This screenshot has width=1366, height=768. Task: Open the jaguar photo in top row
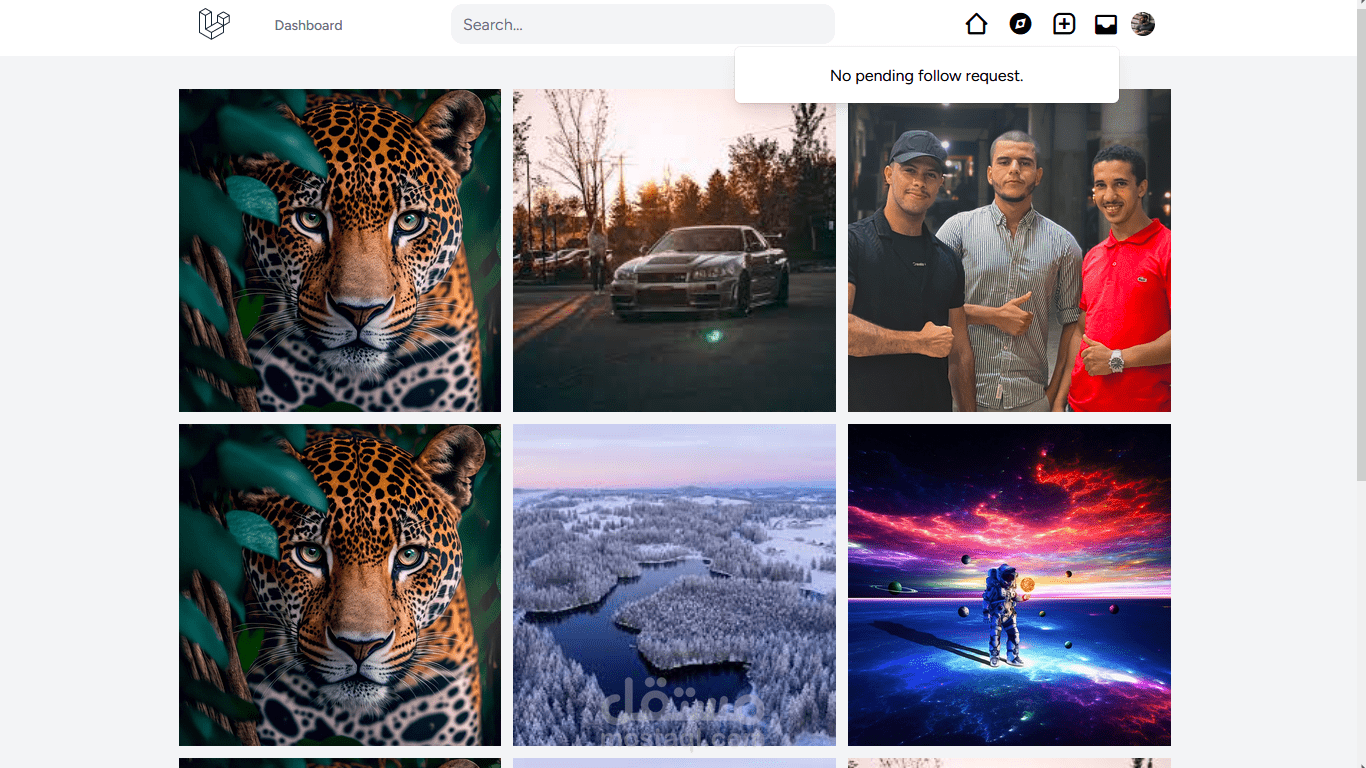pyautogui.click(x=340, y=250)
